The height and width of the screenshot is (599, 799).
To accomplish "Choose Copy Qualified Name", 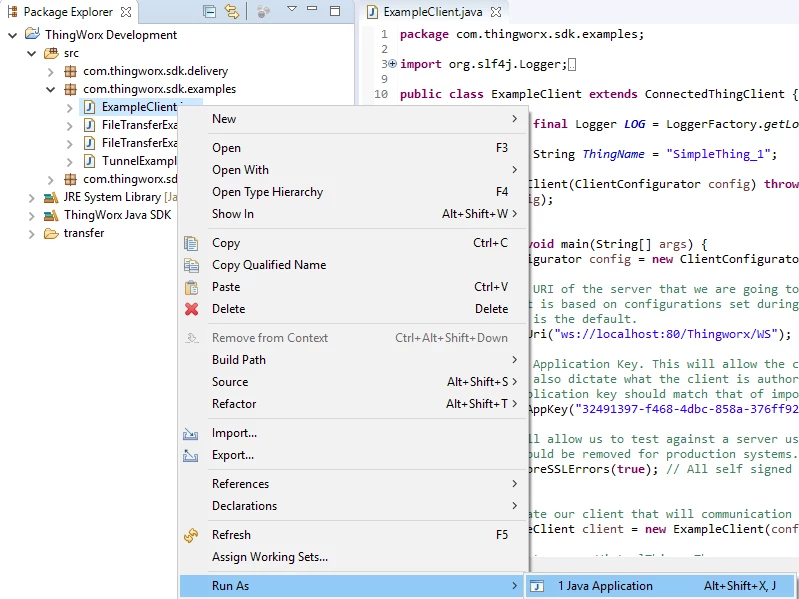I will (x=353, y=265).
